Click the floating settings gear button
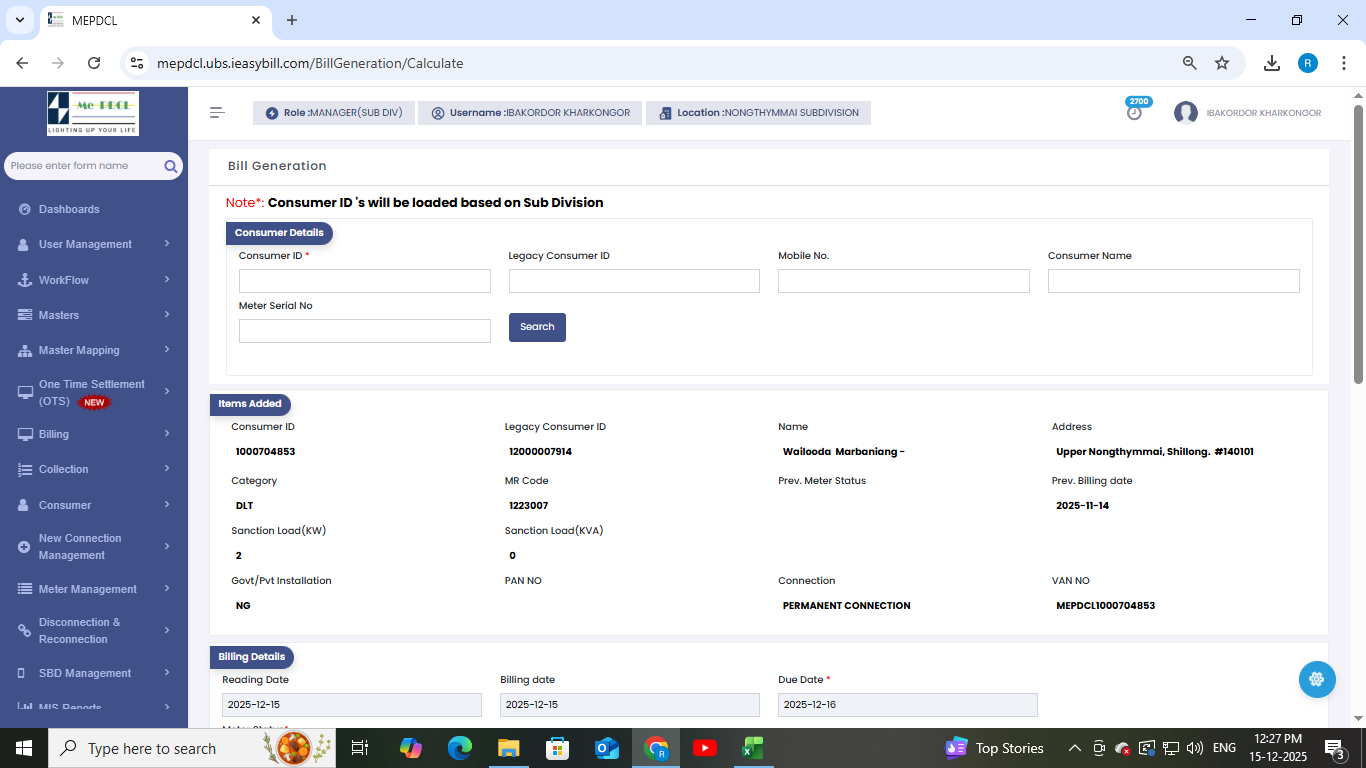This screenshot has width=1366, height=768. pos(1316,679)
